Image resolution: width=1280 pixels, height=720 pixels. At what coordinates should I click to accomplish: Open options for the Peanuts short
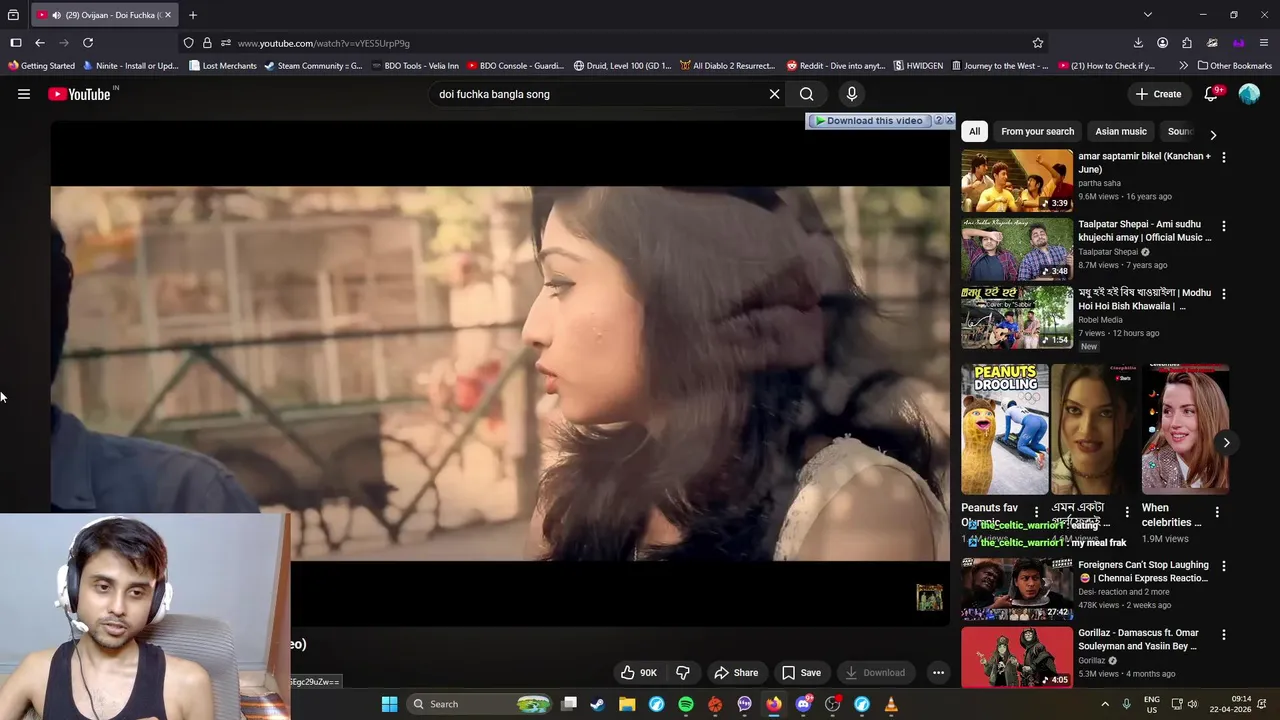click(x=1036, y=512)
